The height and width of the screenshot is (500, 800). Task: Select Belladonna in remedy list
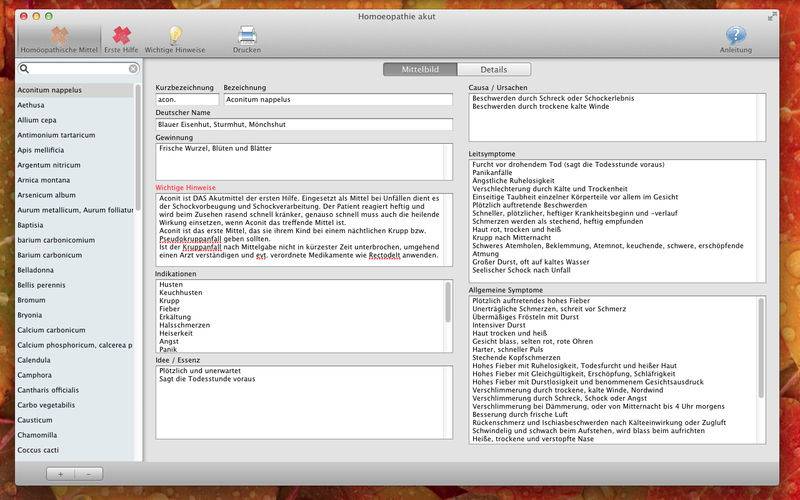[x=75, y=270]
